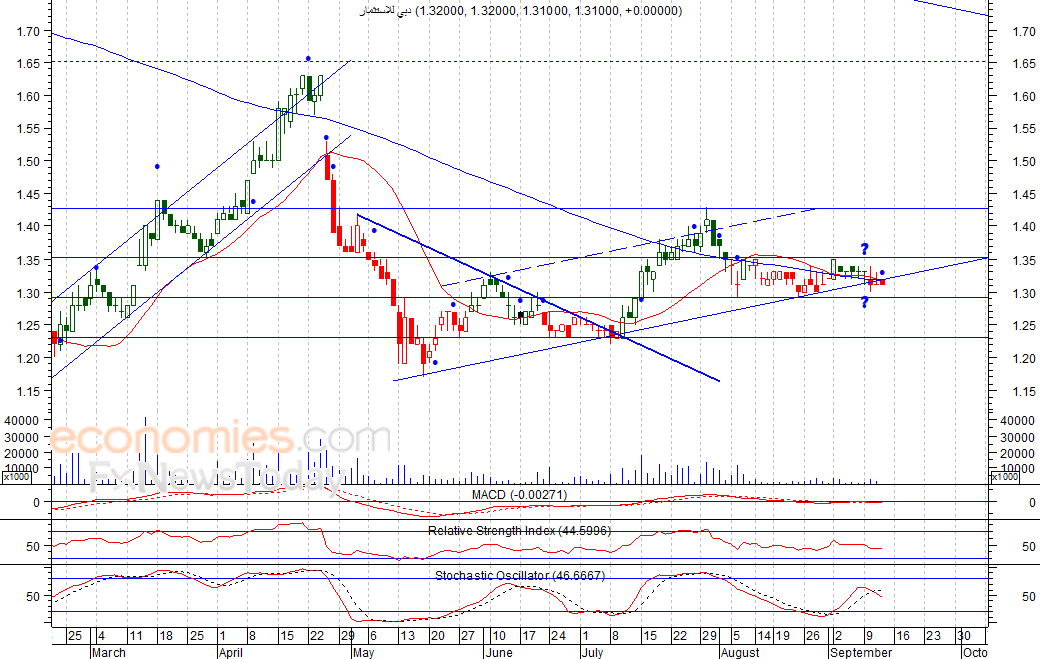Click the May month label
The height and width of the screenshot is (659, 1040).
point(363,652)
